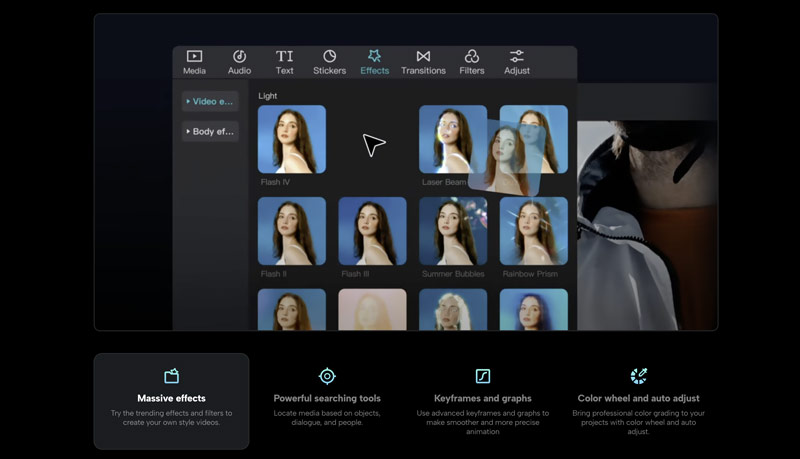Open the Adjust sliders icon
The image size is (800, 459).
(517, 57)
